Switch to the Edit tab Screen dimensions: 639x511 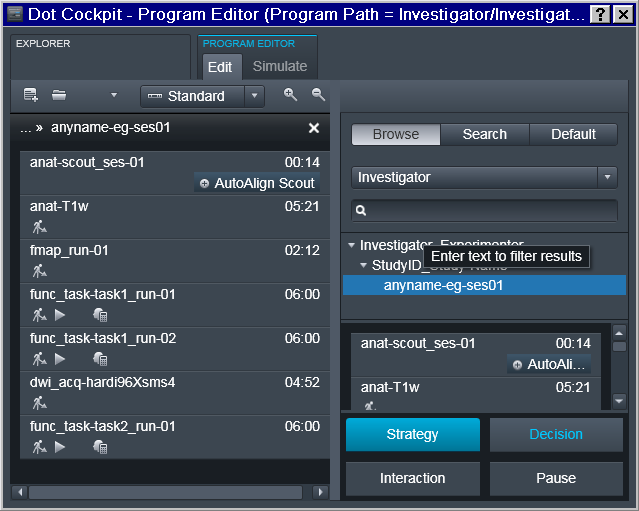[x=220, y=67]
